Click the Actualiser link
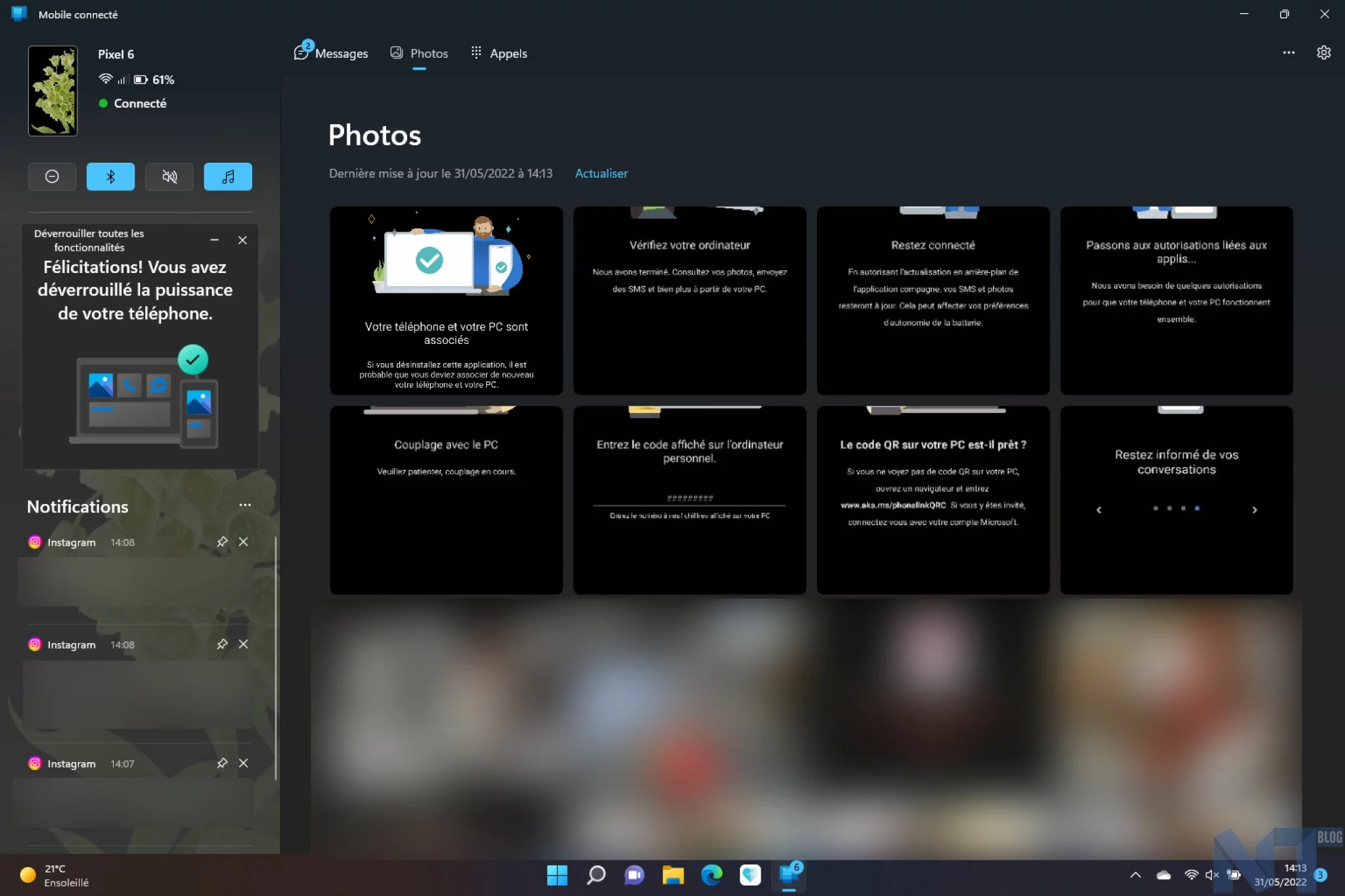The width and height of the screenshot is (1345, 896). 601,173
